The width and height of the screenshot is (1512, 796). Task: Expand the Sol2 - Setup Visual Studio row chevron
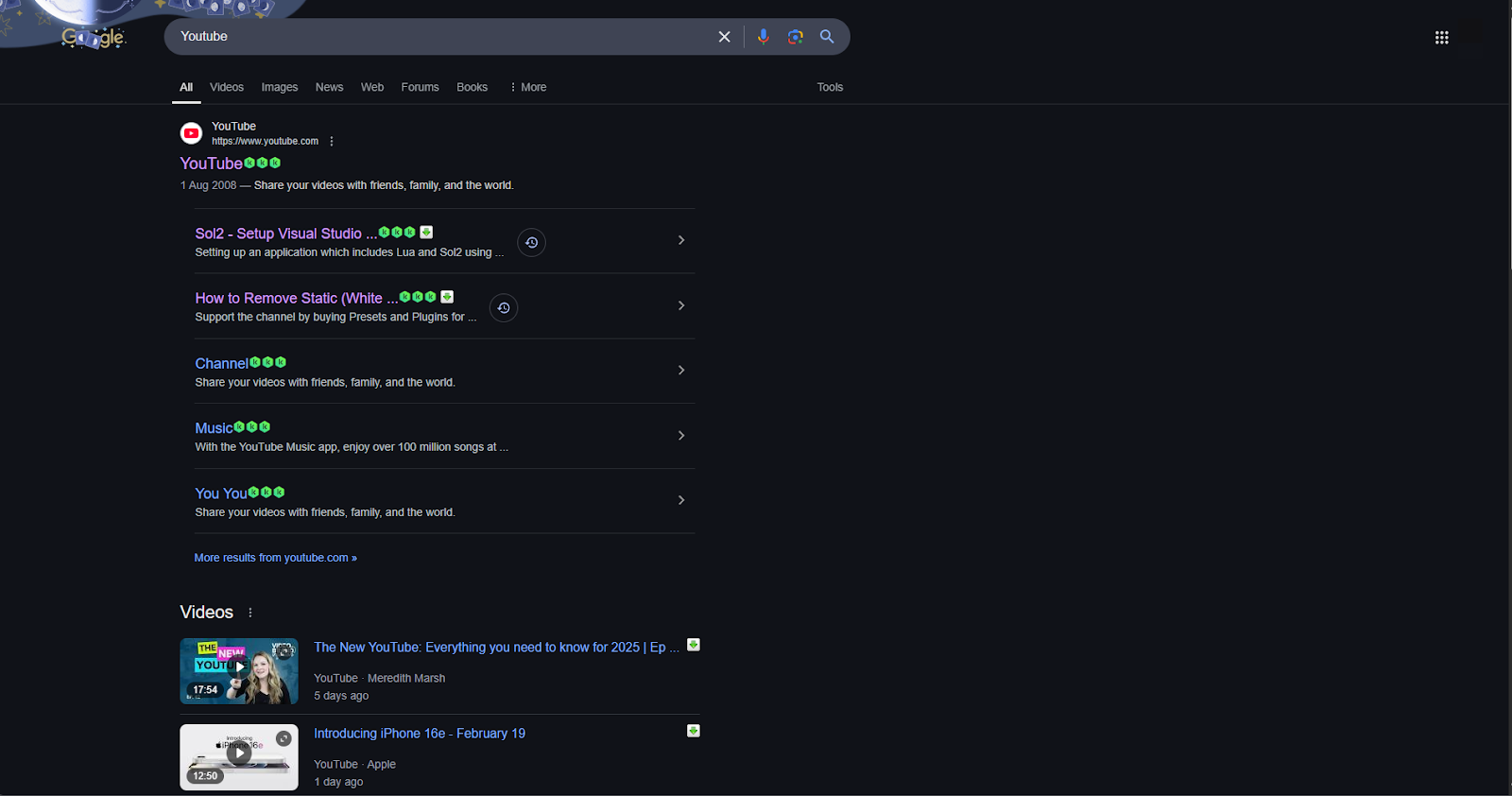[681, 240]
